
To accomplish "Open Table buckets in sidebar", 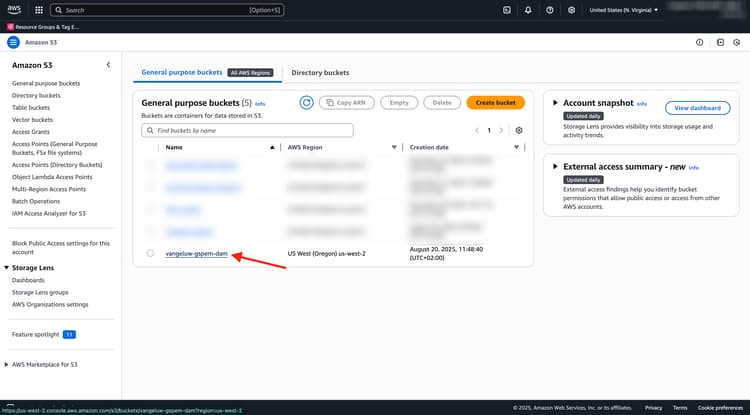I will [31, 108].
